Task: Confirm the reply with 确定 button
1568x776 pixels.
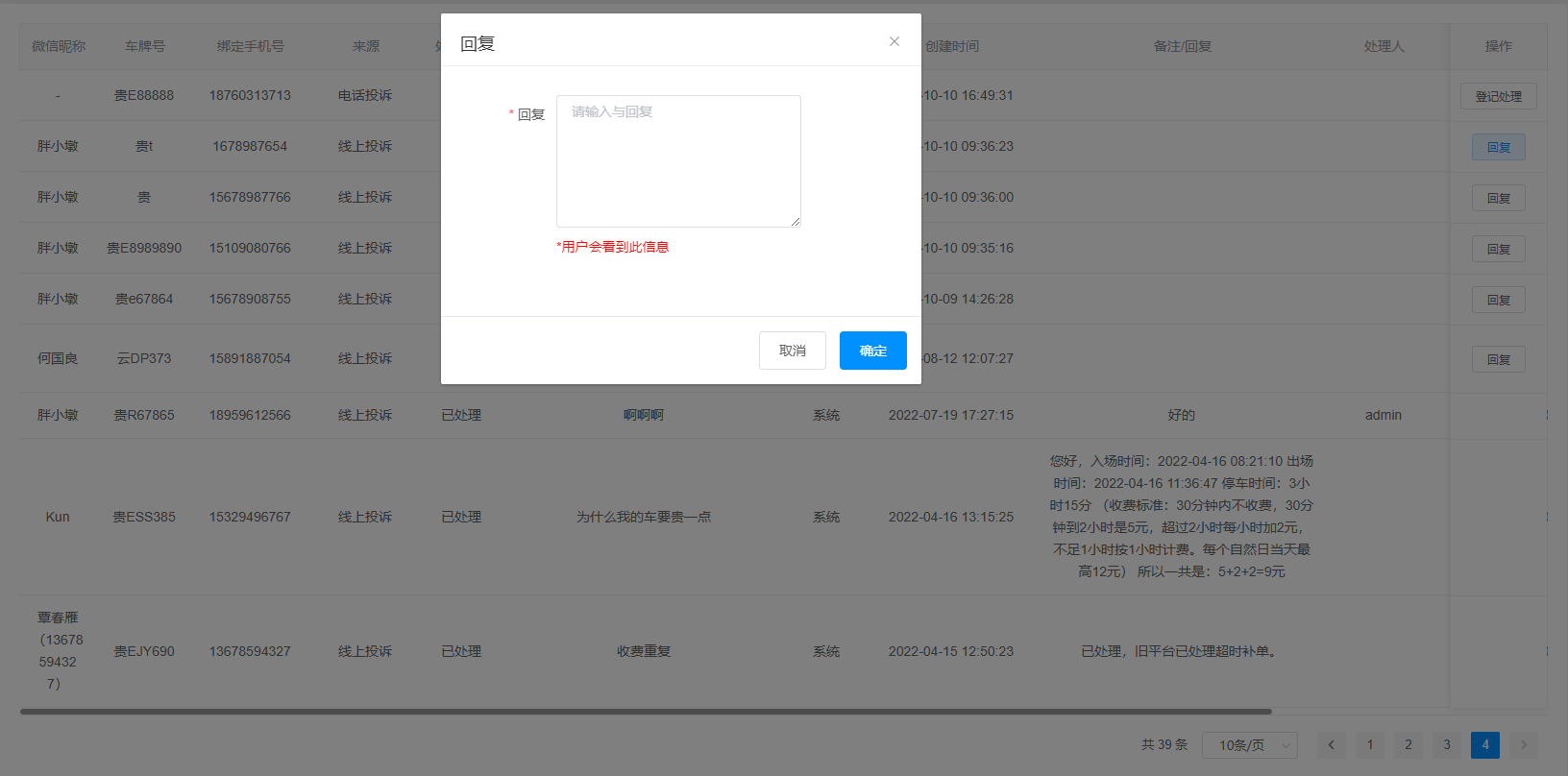Action: [872, 351]
